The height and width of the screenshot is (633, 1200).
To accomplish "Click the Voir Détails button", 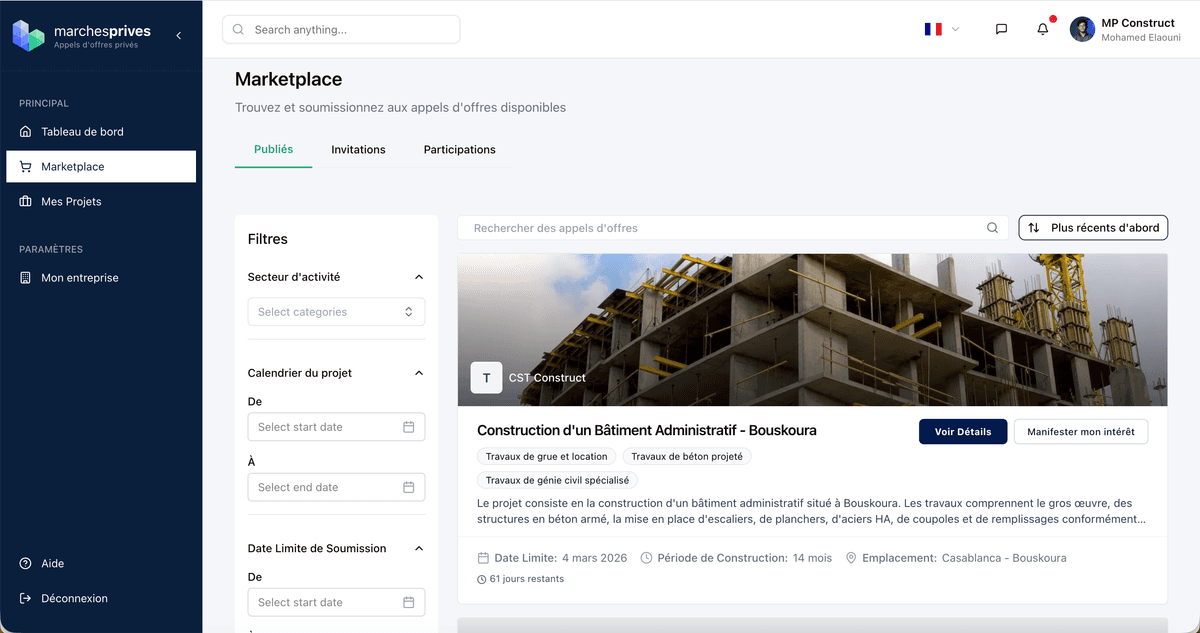I will [963, 432].
